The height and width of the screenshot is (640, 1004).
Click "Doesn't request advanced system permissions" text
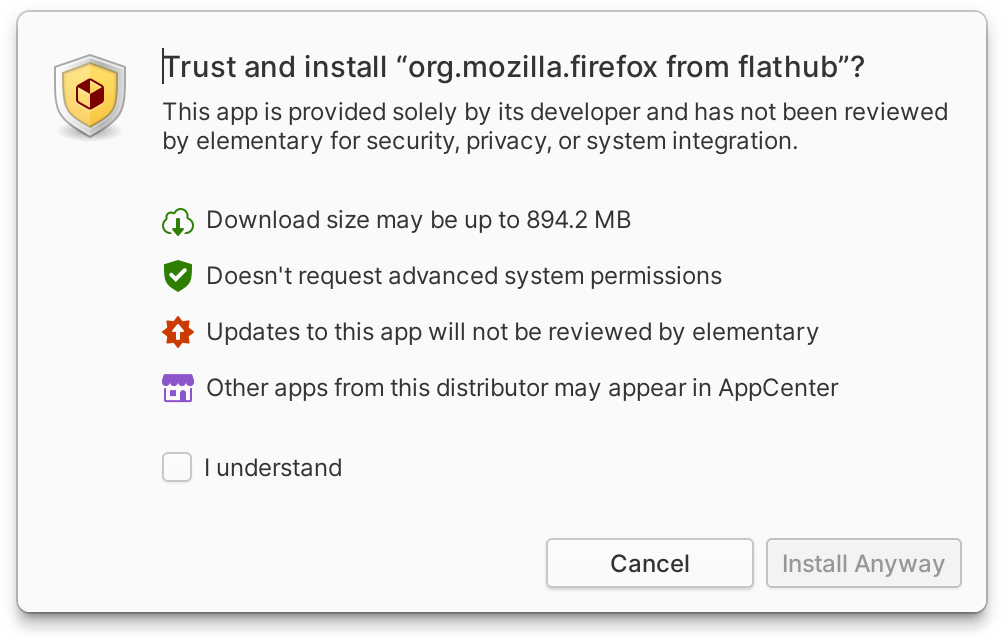click(464, 276)
